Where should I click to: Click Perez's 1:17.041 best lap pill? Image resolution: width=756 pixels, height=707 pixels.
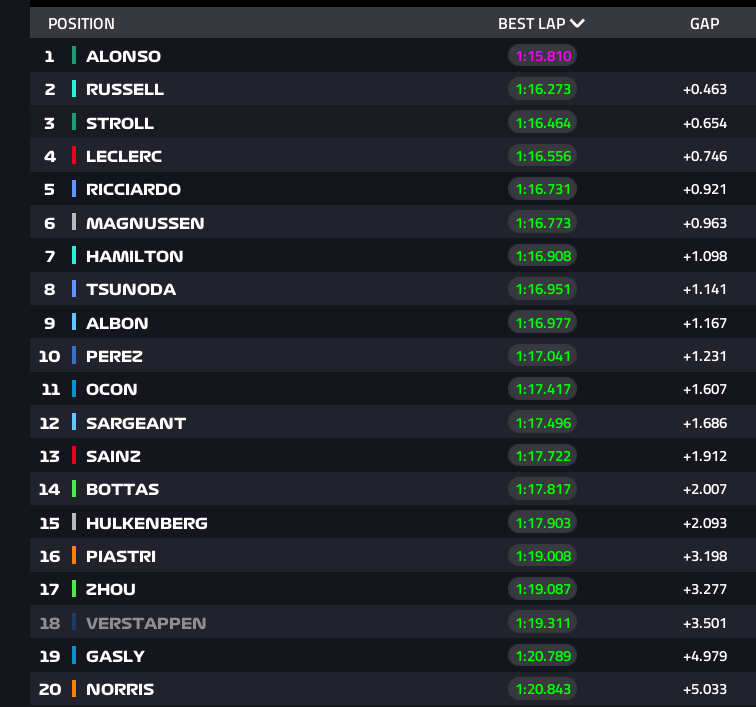(542, 356)
